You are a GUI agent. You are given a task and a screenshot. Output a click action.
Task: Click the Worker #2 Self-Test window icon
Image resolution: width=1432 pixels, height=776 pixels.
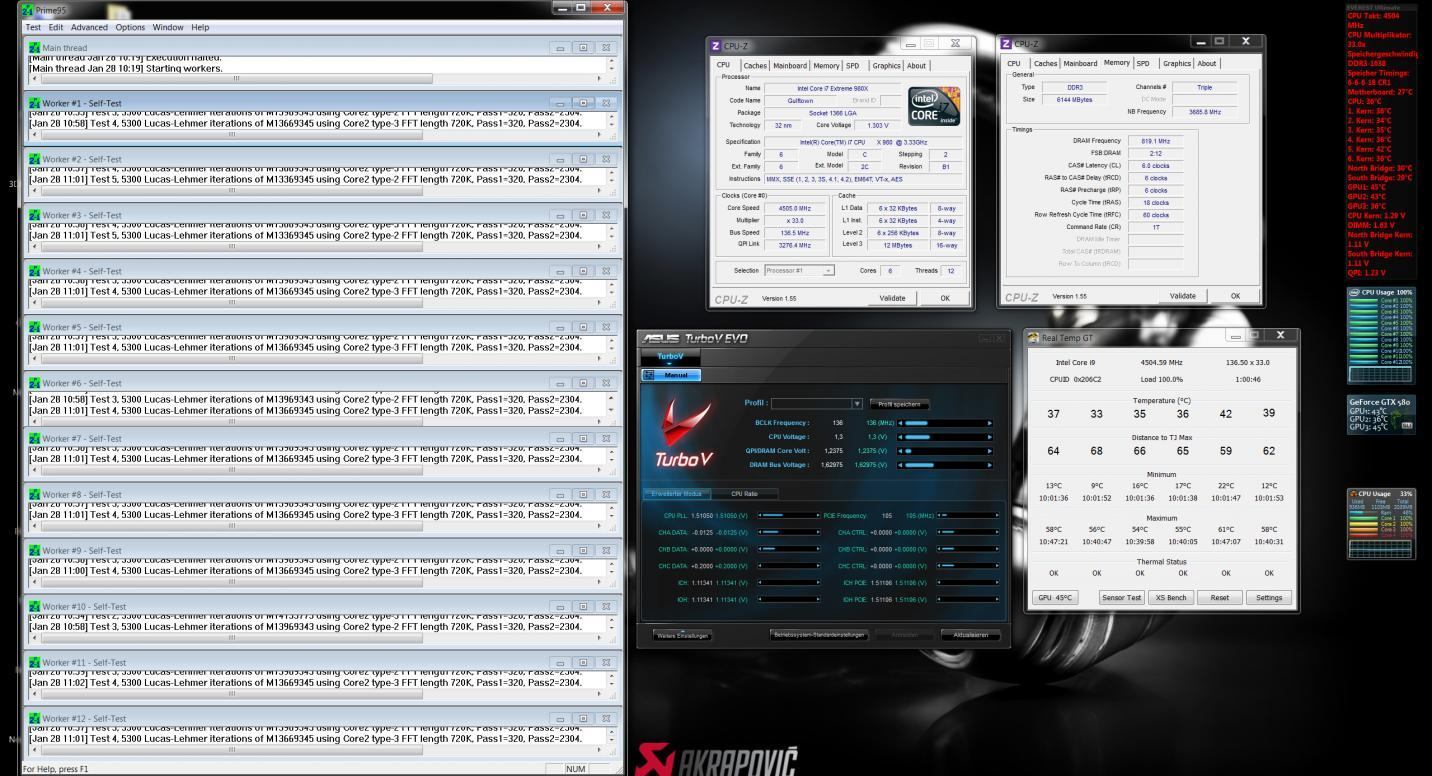coord(36,159)
